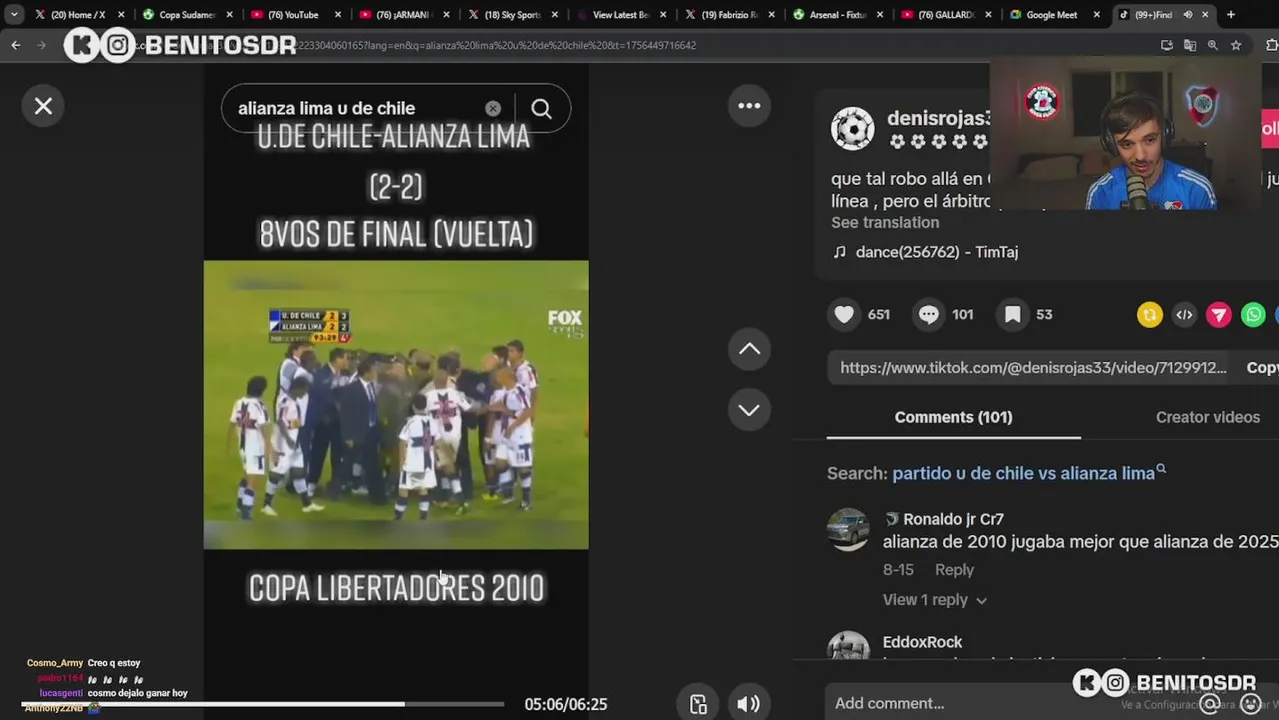Clear the search box text
The height and width of the screenshot is (720, 1279).
pyautogui.click(x=493, y=108)
